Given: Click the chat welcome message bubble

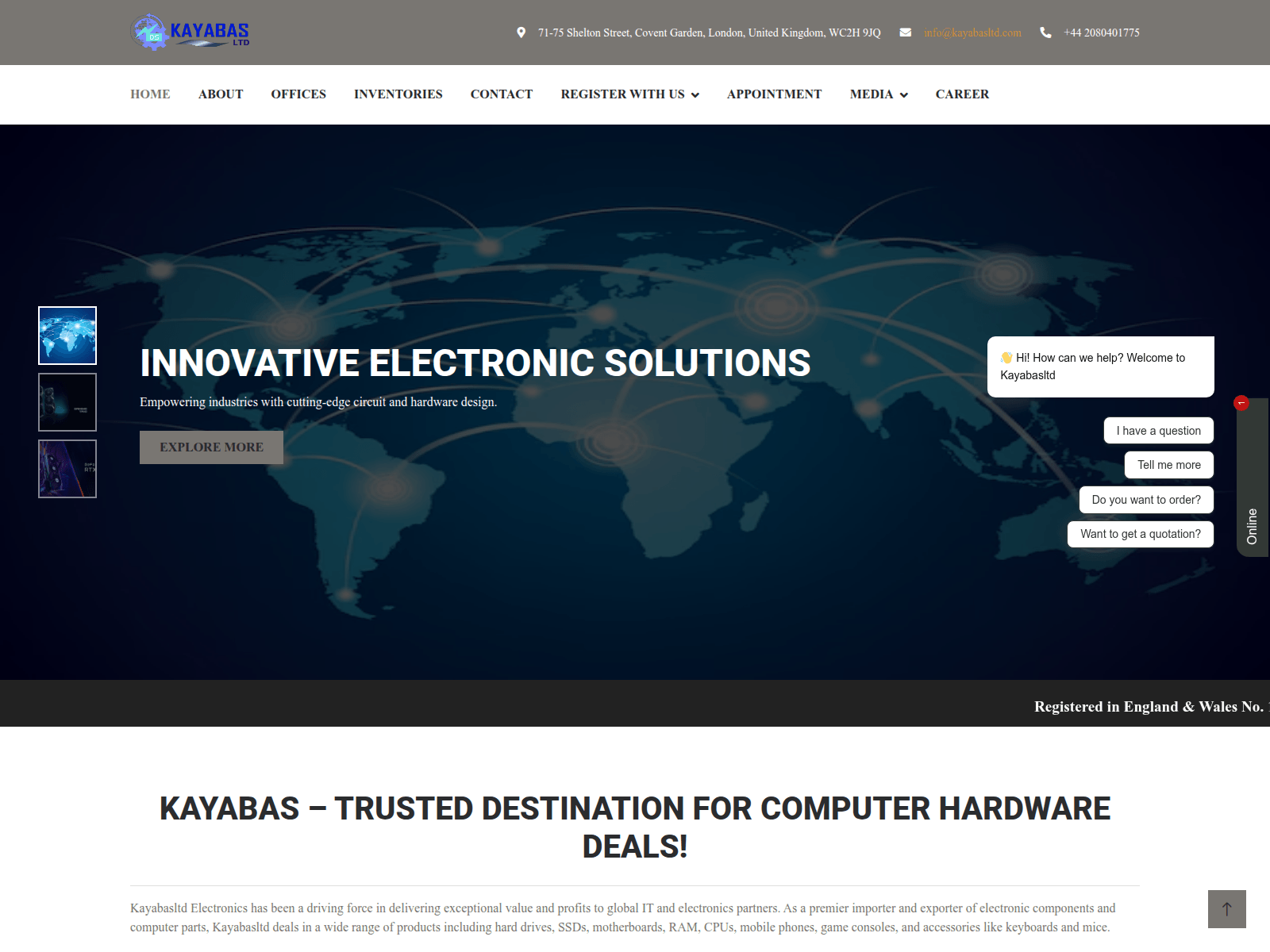Looking at the screenshot, I should pyautogui.click(x=1101, y=367).
